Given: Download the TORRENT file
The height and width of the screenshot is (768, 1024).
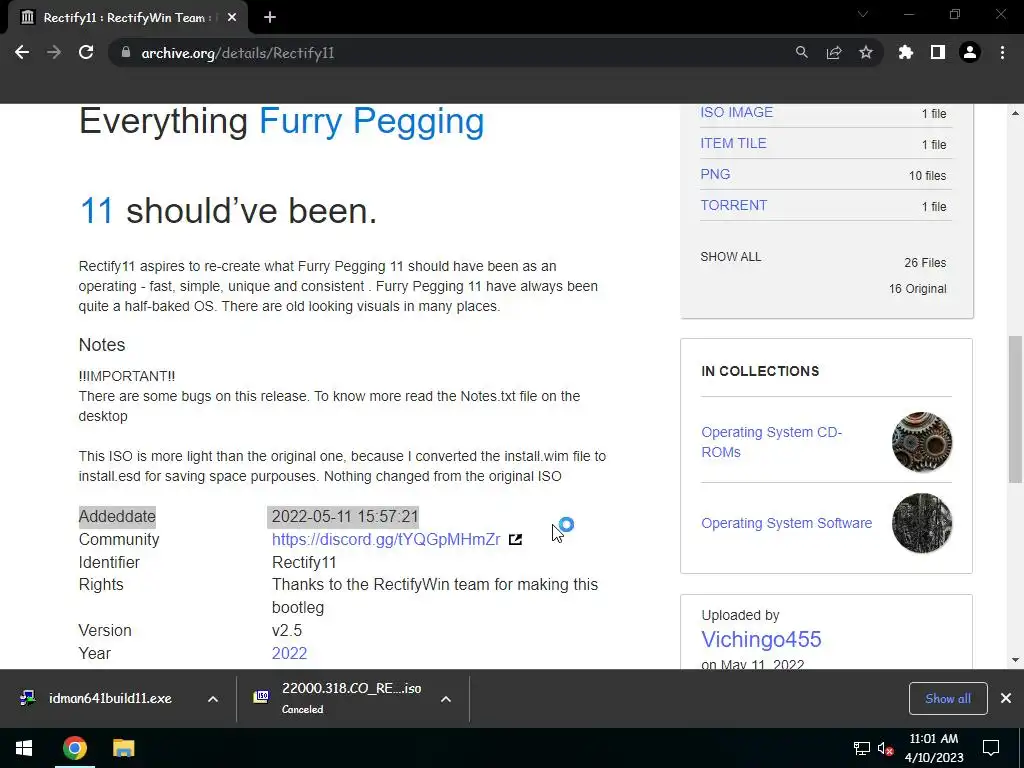Looking at the screenshot, I should pos(733,205).
